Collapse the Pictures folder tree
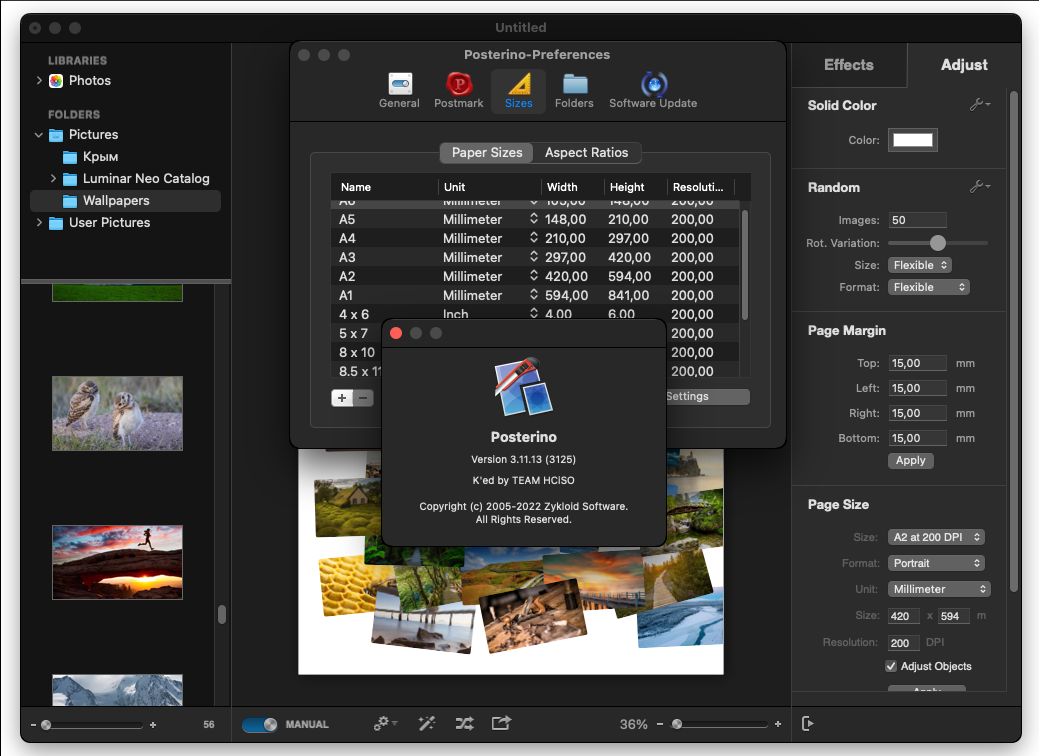Viewport: 1039px width, 756px height. tap(38, 135)
